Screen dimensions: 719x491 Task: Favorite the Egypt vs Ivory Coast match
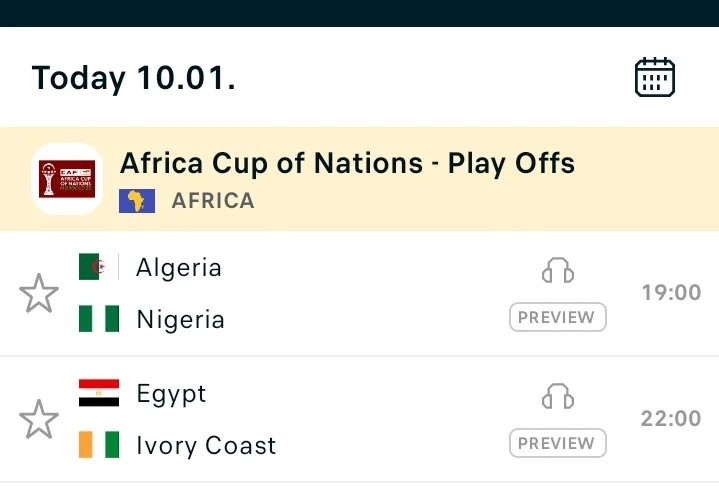(x=39, y=419)
